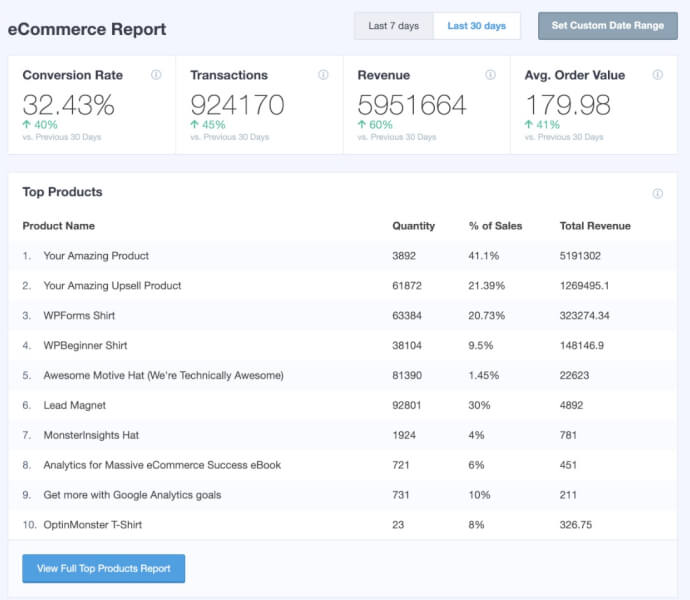Screen dimensions: 690x600
Task: Click the 41.1% sales percentage
Action: pyautogui.click(x=484, y=256)
